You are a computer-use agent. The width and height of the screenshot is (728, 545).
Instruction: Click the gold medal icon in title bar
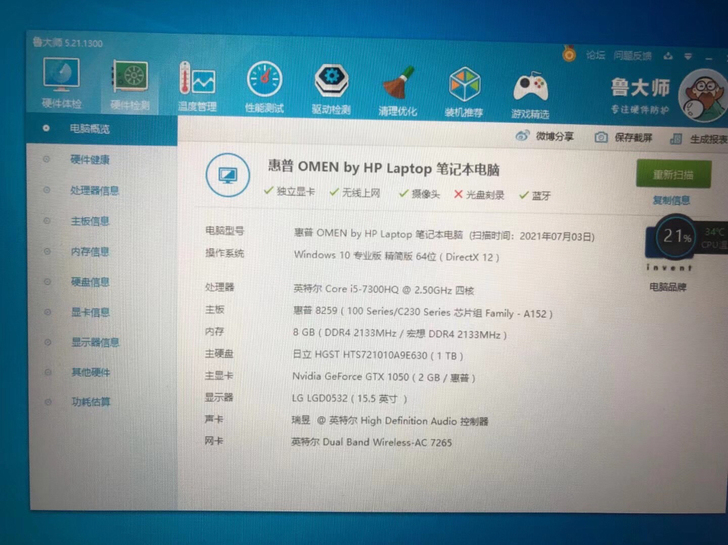pos(569,54)
